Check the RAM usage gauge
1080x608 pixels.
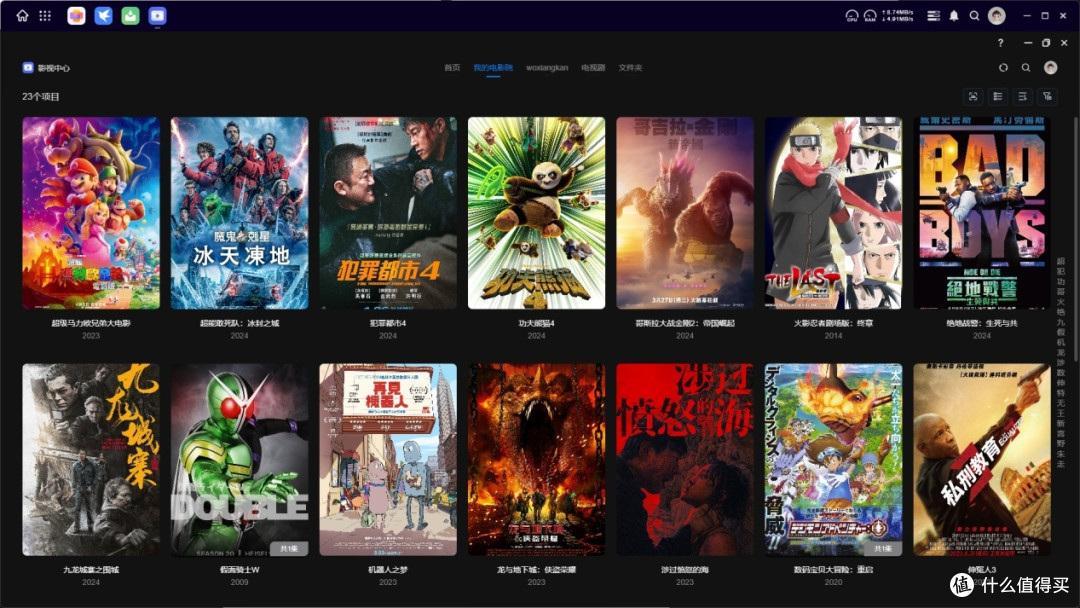[870, 15]
